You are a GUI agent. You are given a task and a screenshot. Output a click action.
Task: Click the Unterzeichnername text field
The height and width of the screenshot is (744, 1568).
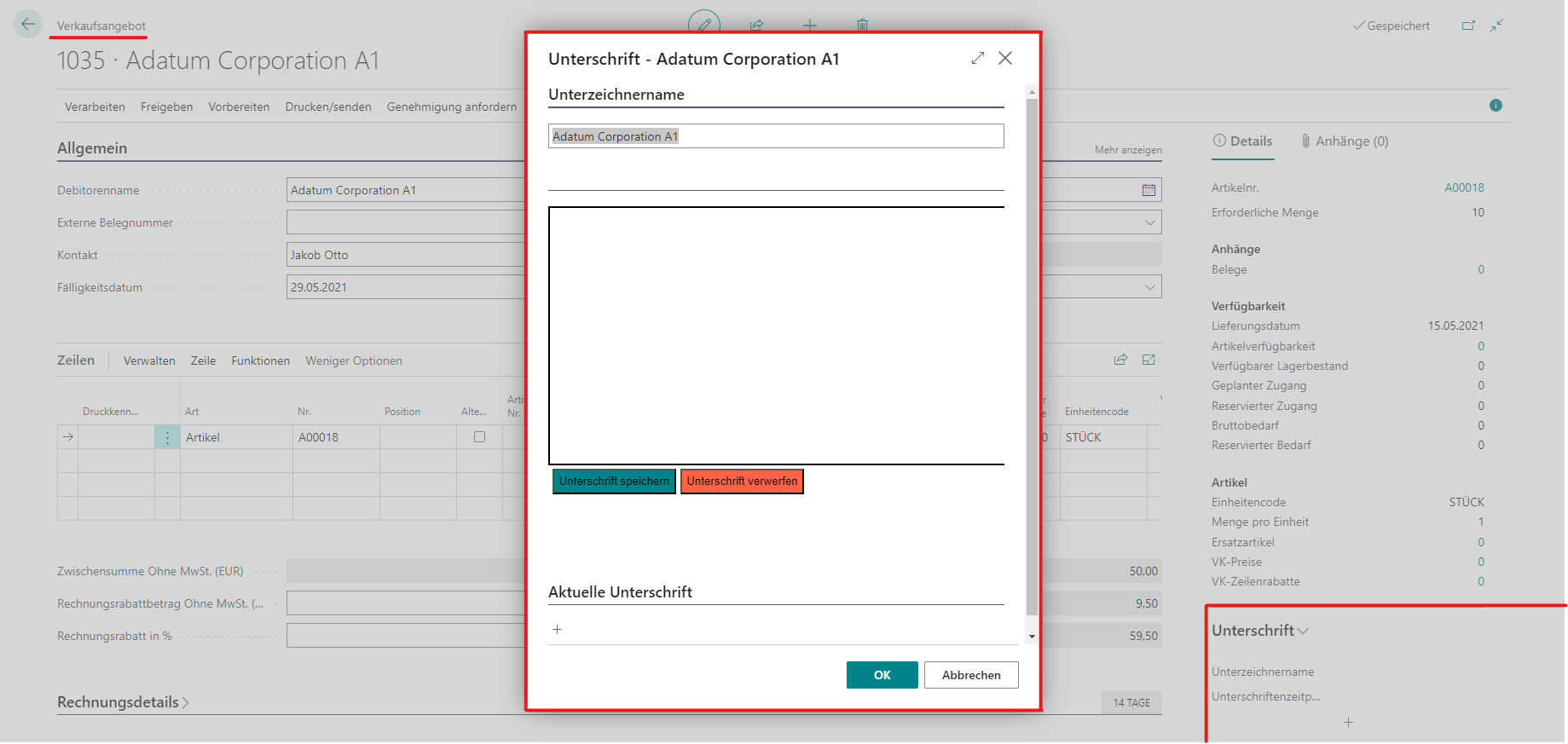point(776,136)
